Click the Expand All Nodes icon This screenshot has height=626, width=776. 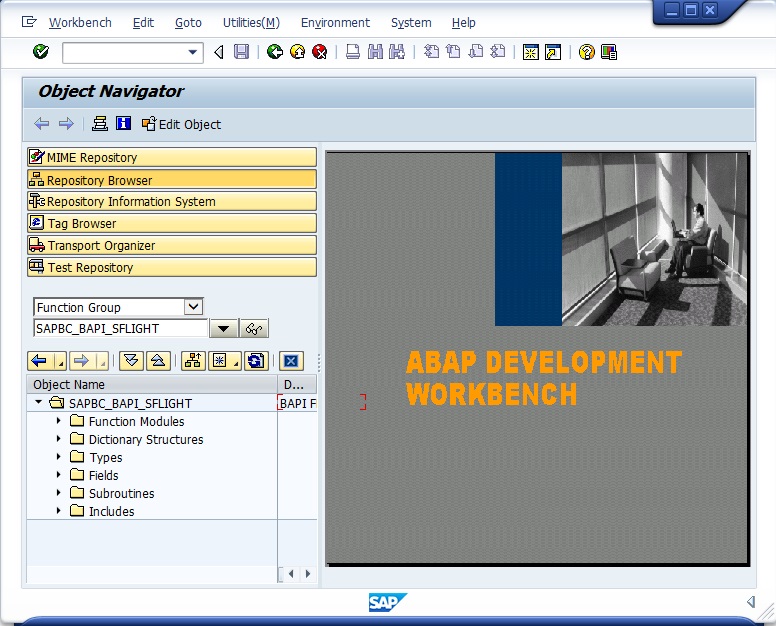point(131,361)
